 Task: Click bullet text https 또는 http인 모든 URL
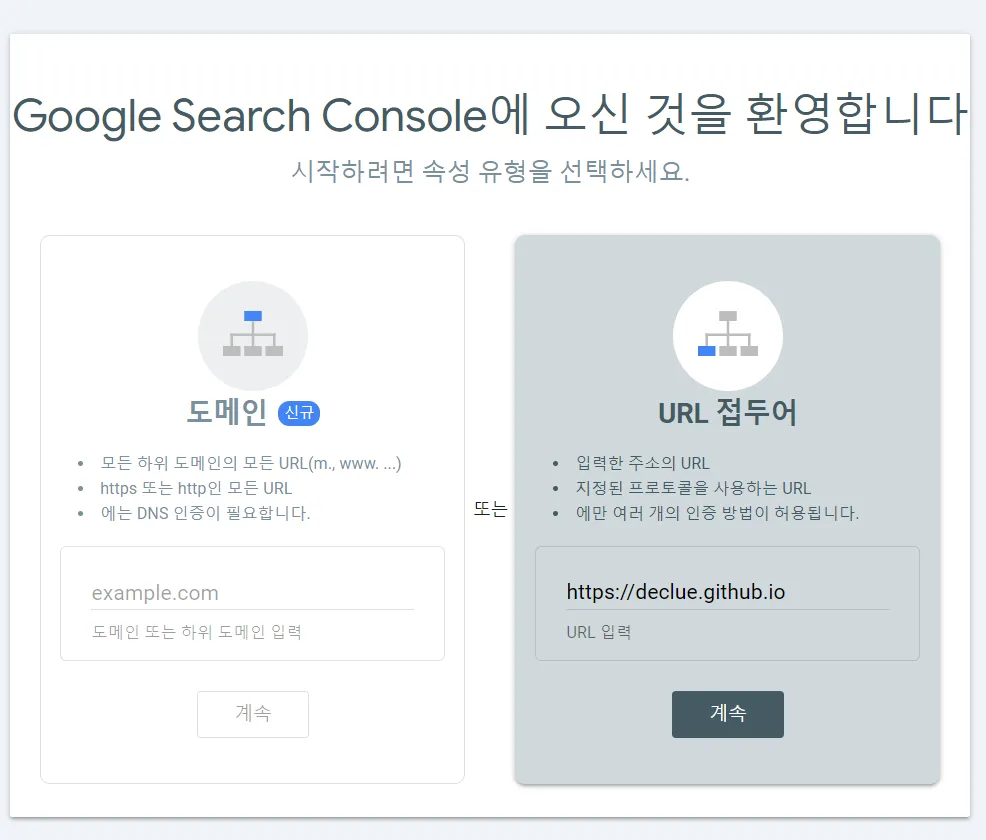tap(196, 489)
